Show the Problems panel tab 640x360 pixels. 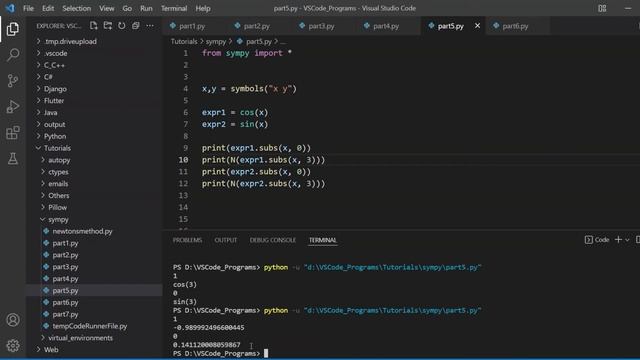click(x=187, y=240)
